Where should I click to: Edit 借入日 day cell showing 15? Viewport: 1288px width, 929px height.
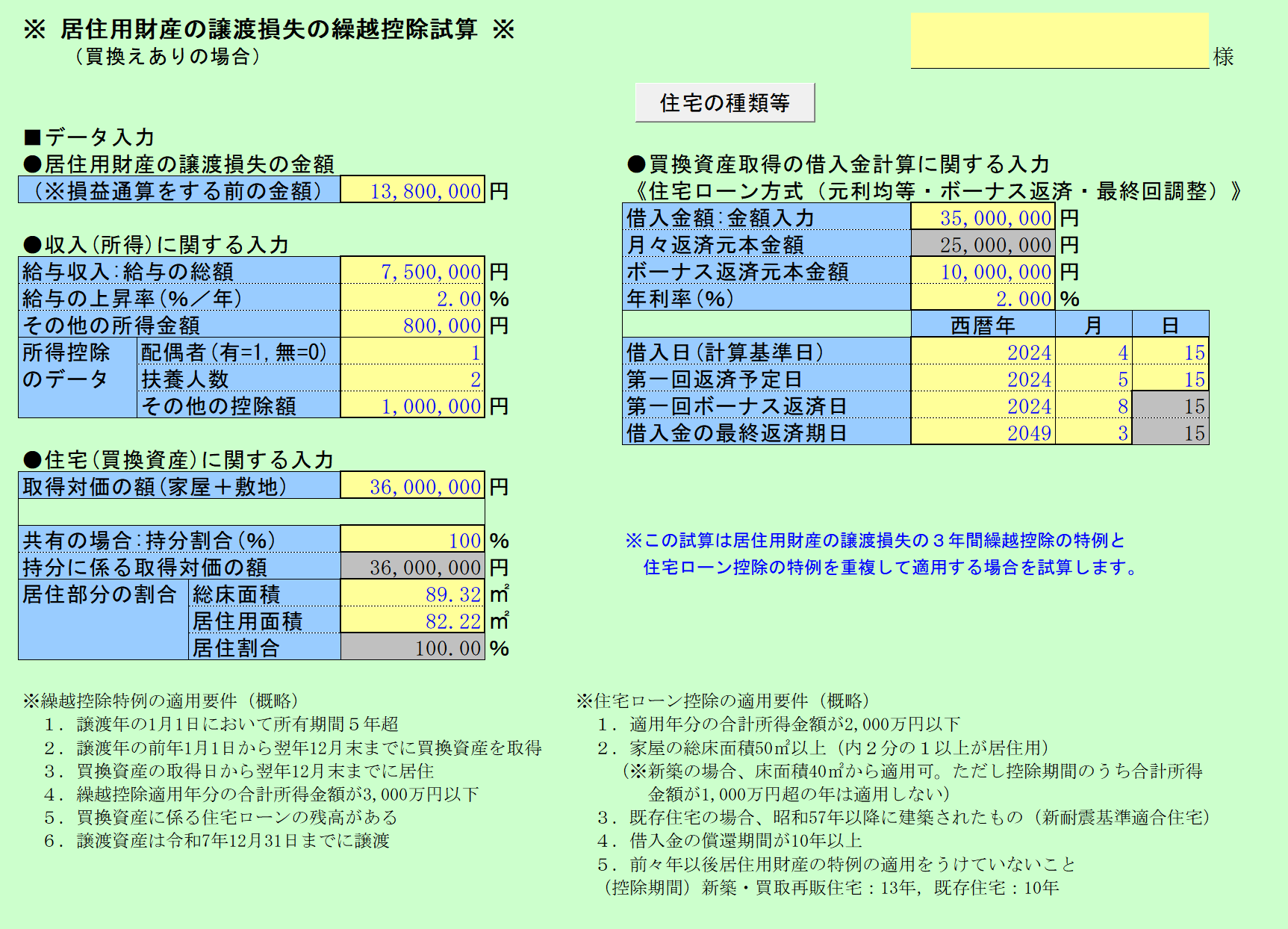(1170, 352)
